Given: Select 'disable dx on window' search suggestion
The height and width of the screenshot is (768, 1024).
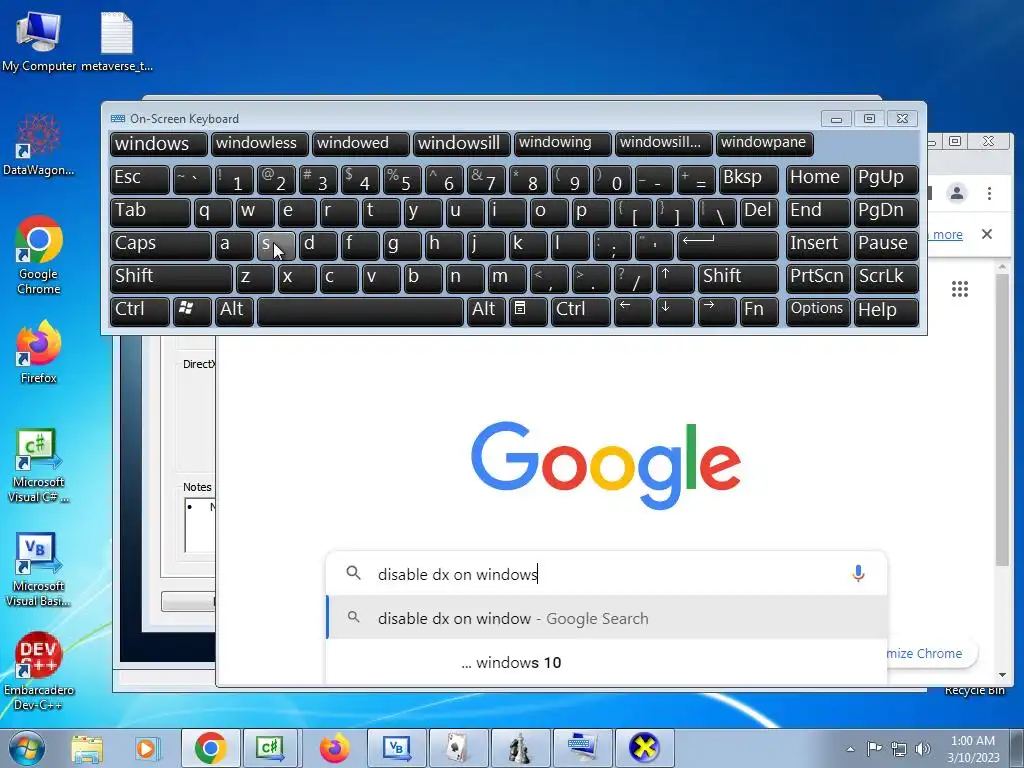Looking at the screenshot, I should 607,618.
